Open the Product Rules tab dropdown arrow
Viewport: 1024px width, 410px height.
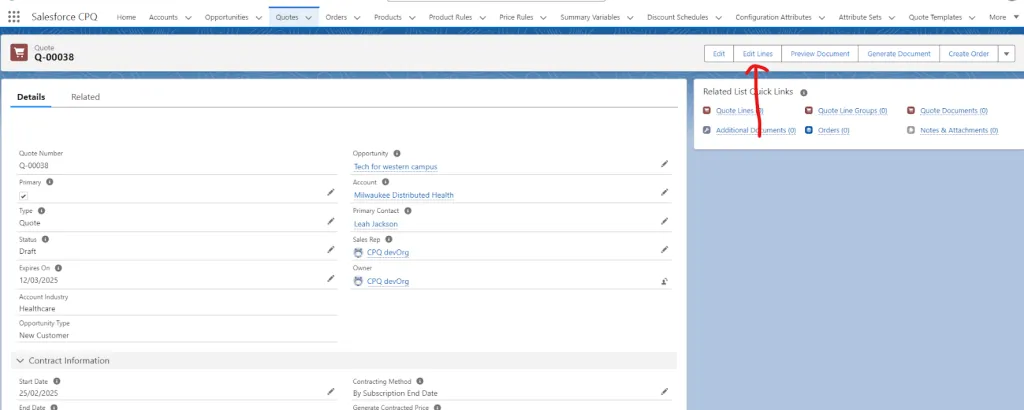483,18
